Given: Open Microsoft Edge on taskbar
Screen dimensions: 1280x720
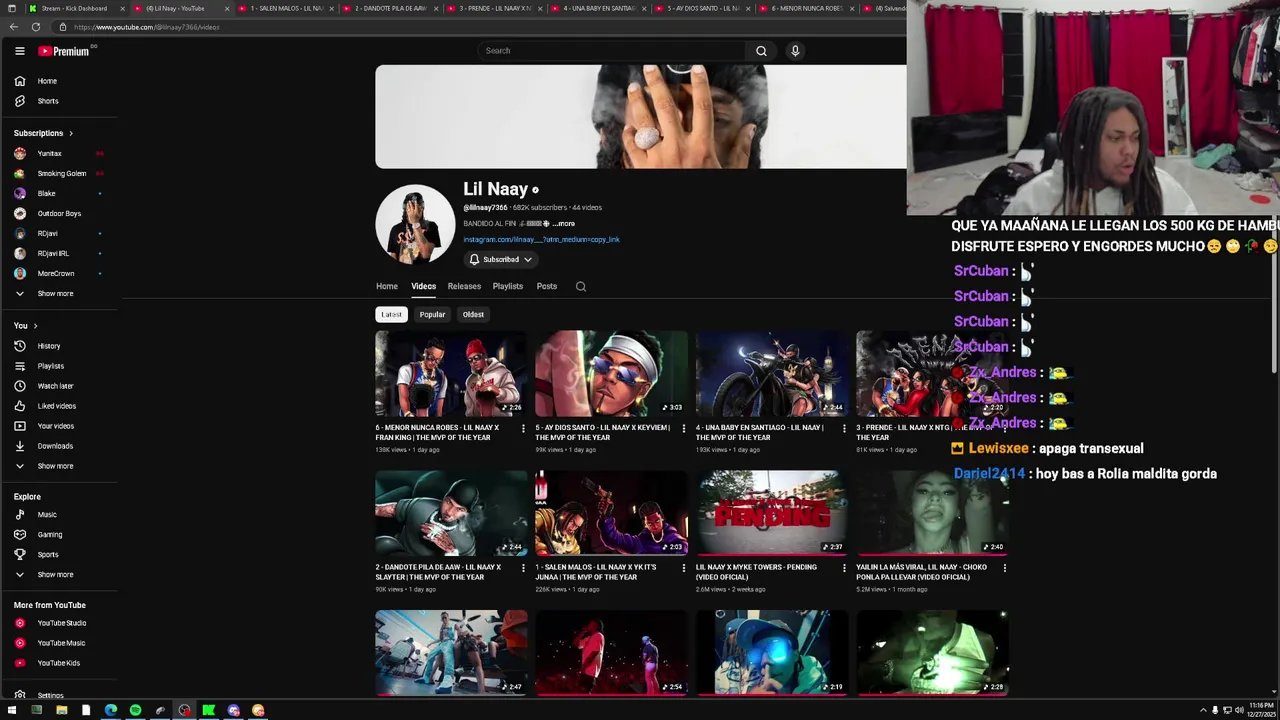Looking at the screenshot, I should (x=110, y=710).
